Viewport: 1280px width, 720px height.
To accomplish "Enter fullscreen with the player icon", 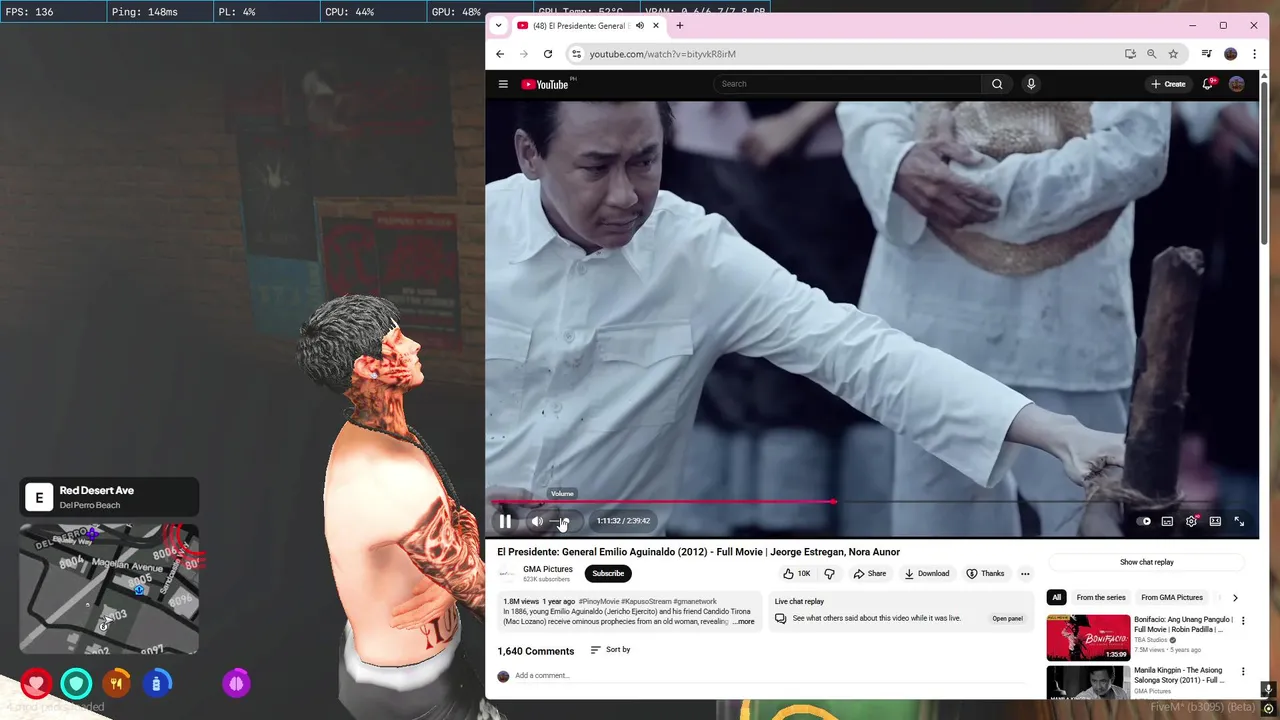I will [x=1239, y=521].
